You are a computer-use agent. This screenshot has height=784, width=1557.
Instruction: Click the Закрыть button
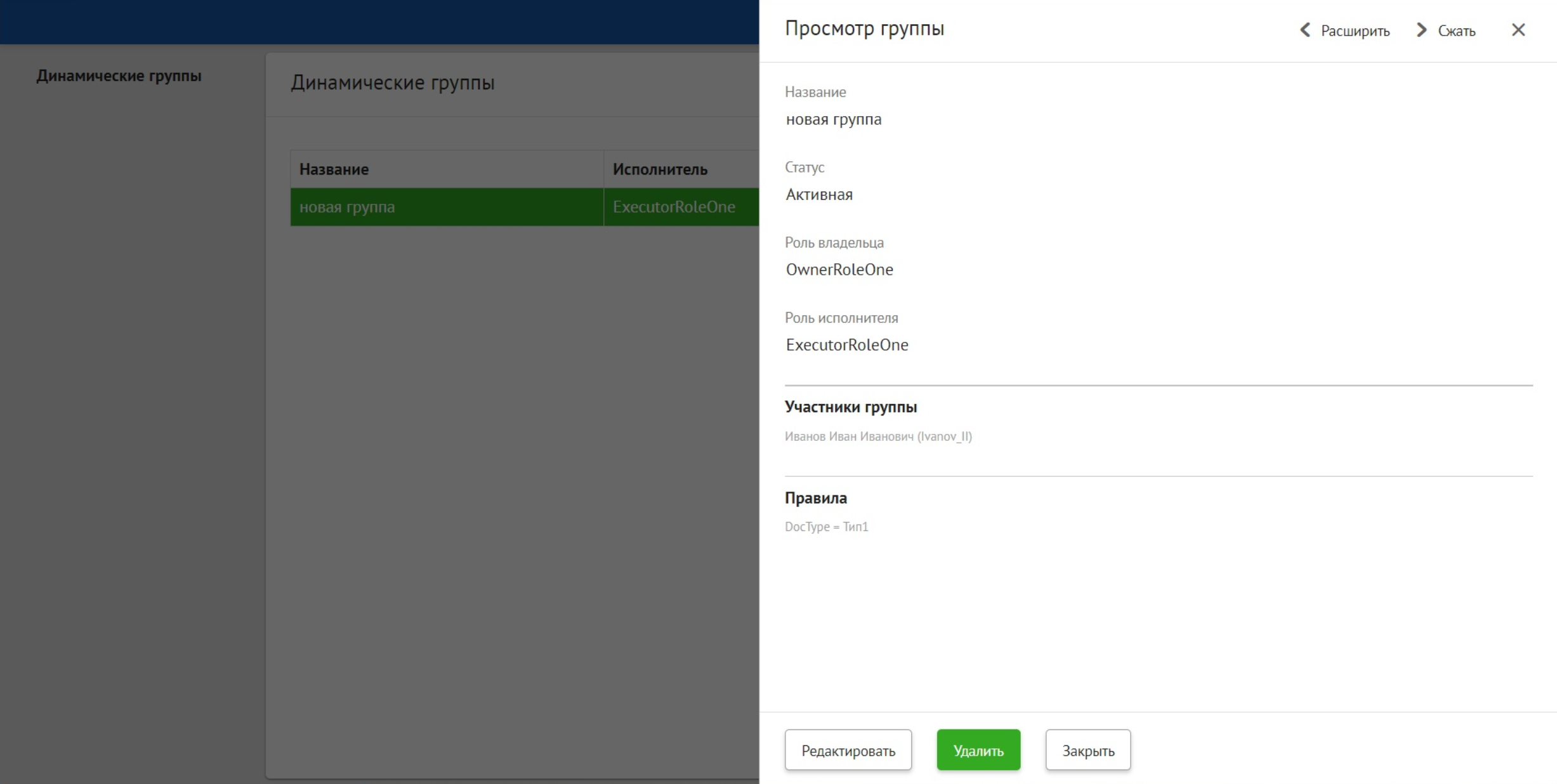(1087, 750)
